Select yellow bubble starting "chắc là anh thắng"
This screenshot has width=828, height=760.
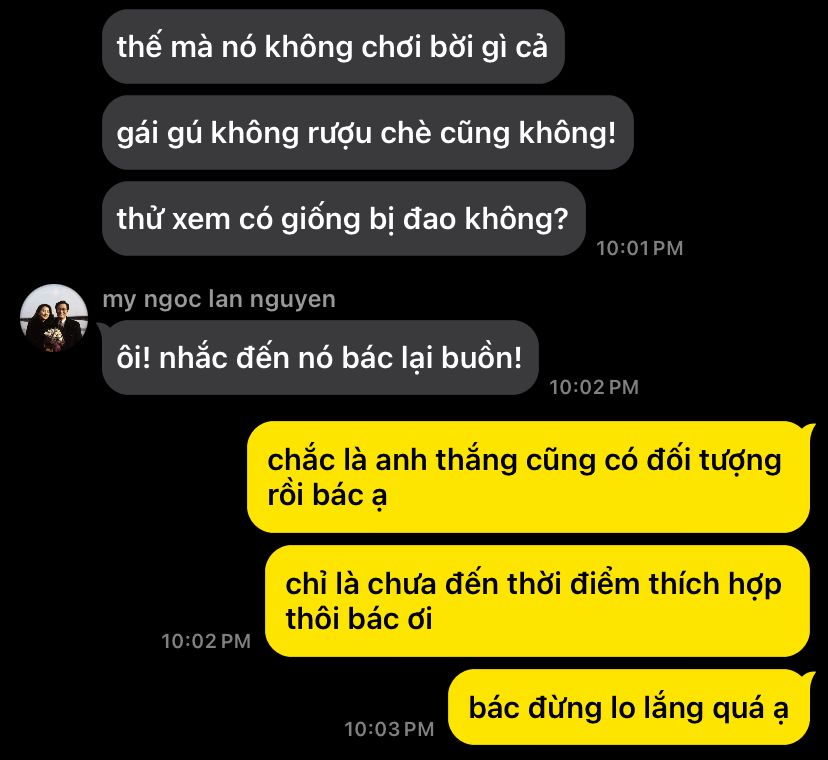tap(529, 477)
